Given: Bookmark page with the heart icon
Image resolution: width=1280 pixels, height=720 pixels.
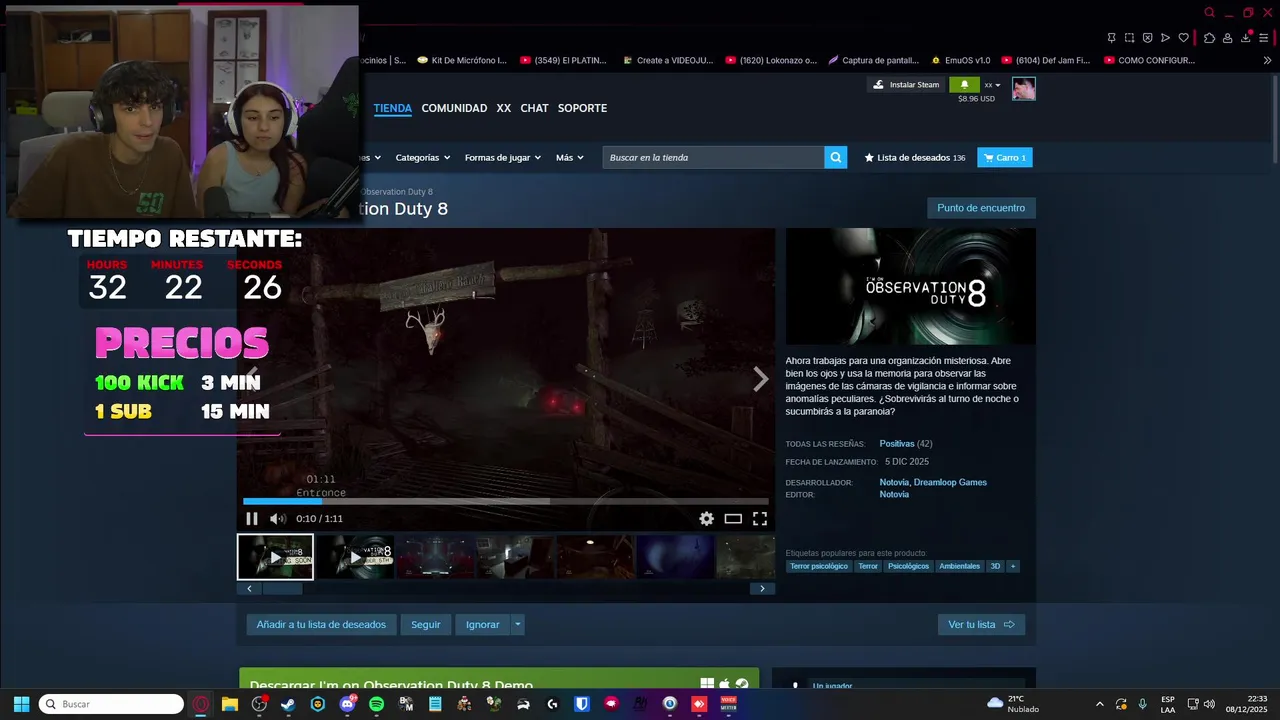Looking at the screenshot, I should [1183, 38].
